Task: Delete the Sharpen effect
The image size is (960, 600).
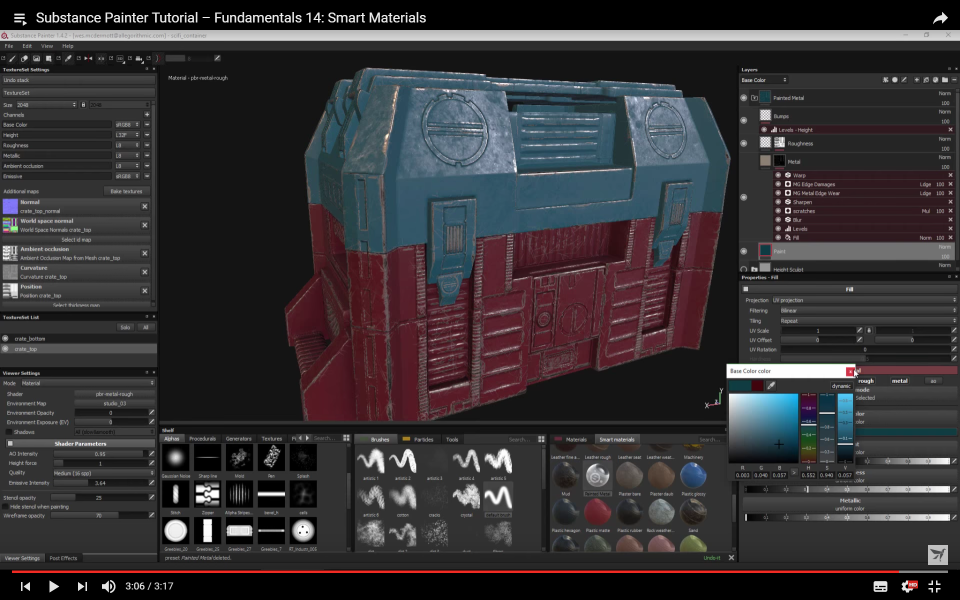Action: pyautogui.click(x=951, y=202)
